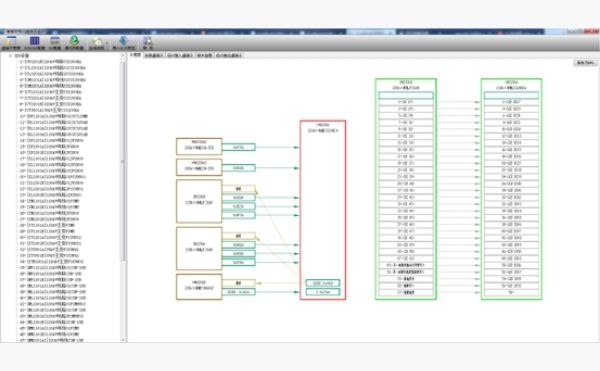Select the first signal row in the left green box

pyautogui.click(x=406, y=102)
